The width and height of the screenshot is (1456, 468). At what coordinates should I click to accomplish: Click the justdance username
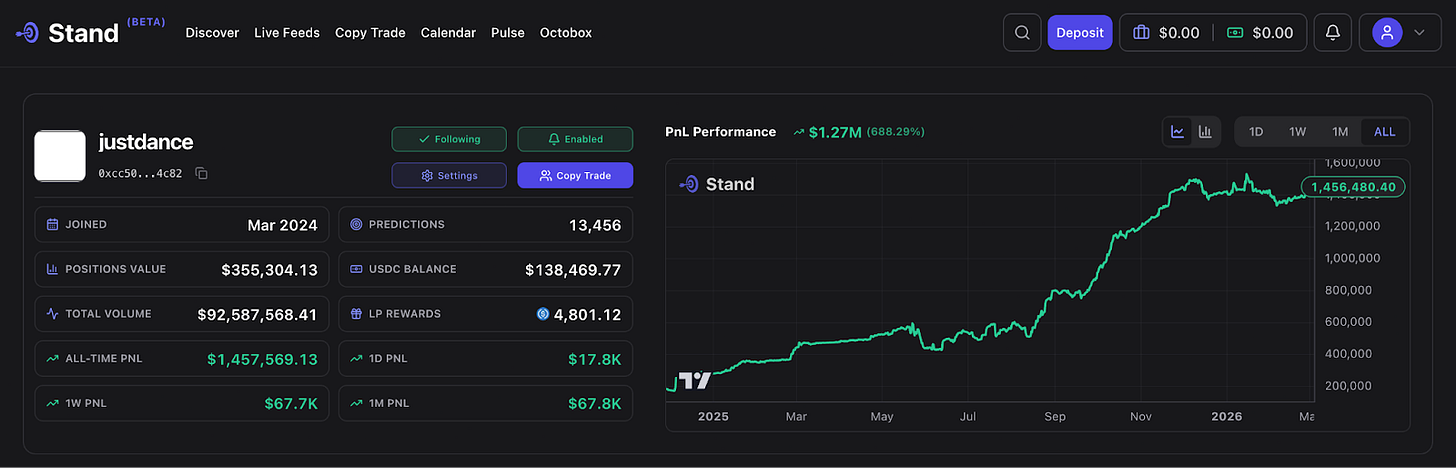[146, 142]
